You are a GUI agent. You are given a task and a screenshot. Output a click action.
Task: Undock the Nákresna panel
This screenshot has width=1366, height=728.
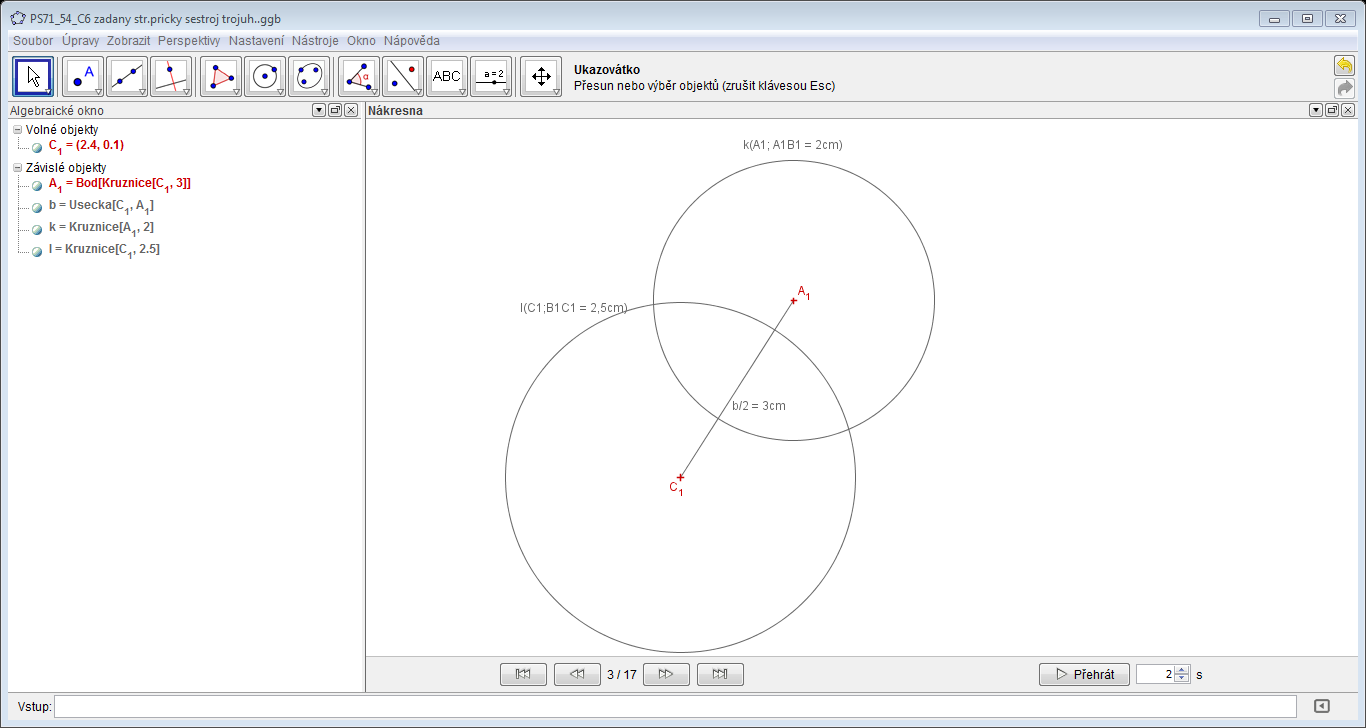click(x=1332, y=111)
